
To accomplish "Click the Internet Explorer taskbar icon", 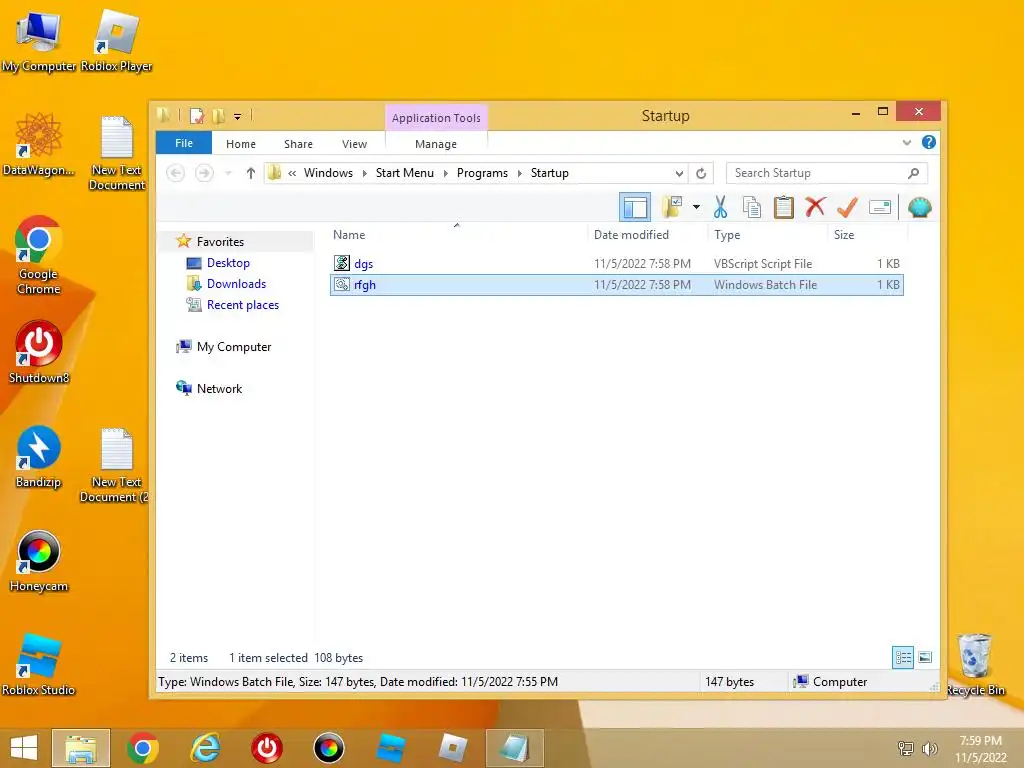I will tap(205, 748).
